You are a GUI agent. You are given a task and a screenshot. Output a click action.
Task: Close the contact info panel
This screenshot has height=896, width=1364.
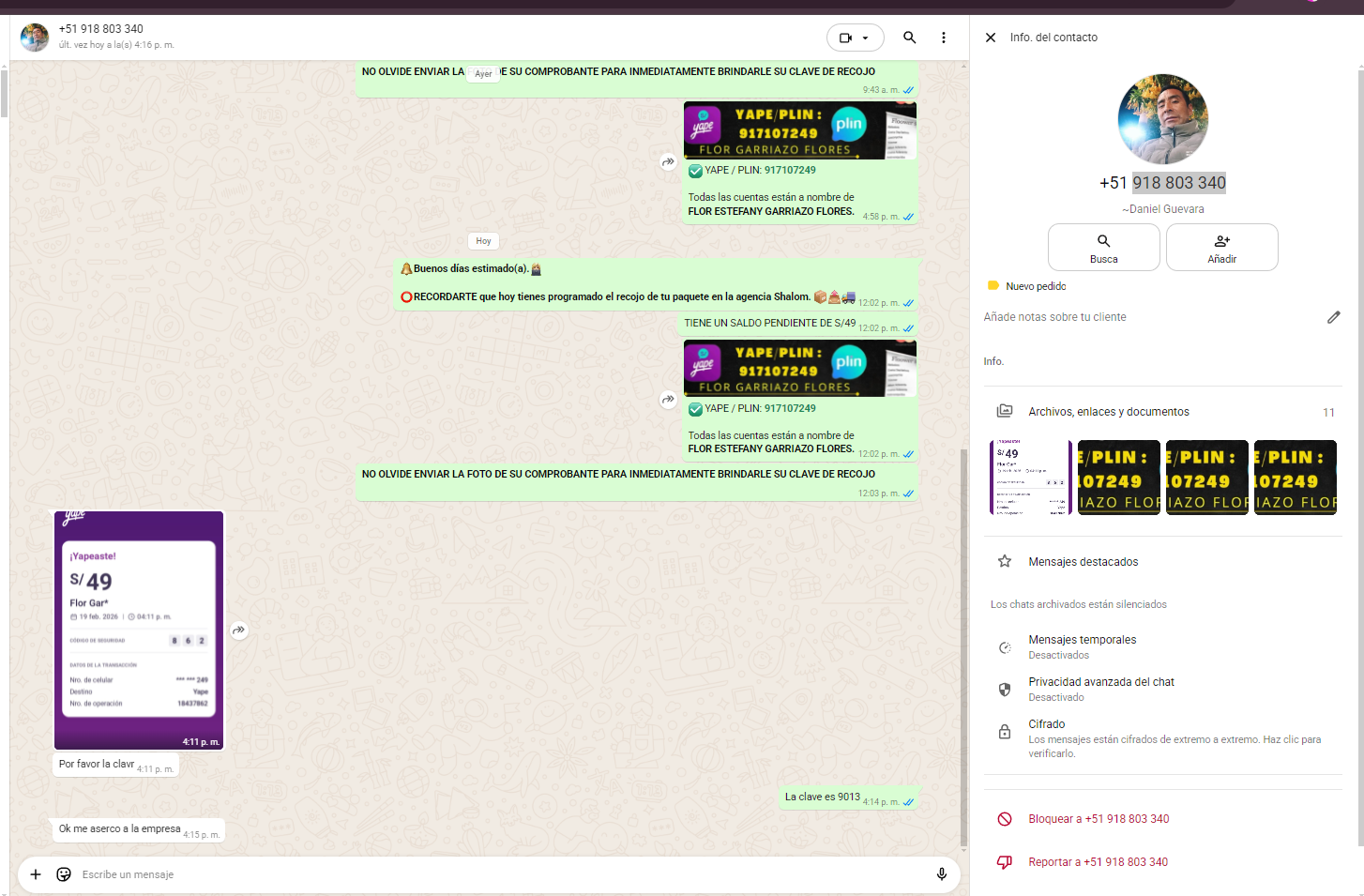(x=991, y=38)
